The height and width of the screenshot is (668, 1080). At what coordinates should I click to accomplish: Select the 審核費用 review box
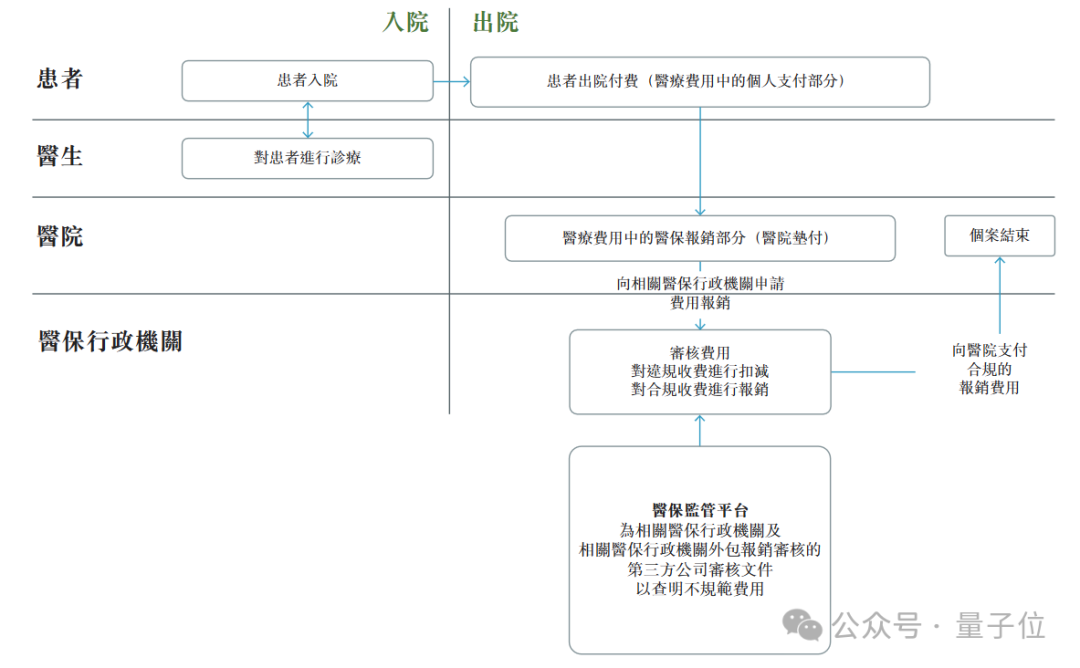pos(700,371)
